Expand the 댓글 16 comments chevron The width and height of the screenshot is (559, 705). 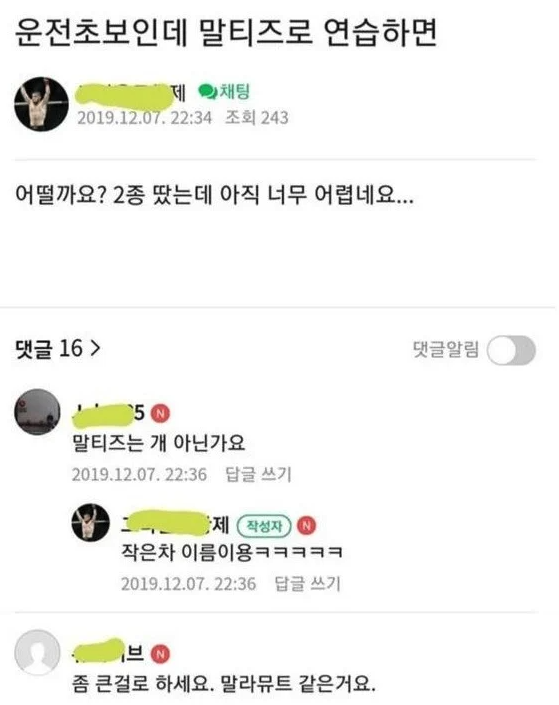(95, 348)
